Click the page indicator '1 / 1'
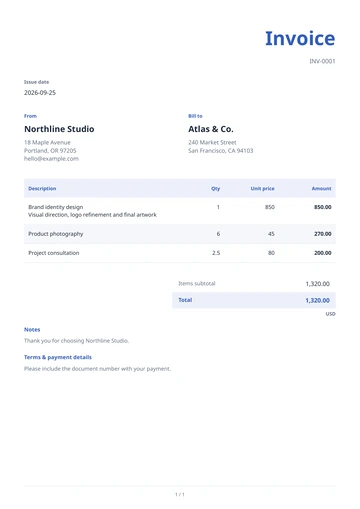 click(180, 495)
